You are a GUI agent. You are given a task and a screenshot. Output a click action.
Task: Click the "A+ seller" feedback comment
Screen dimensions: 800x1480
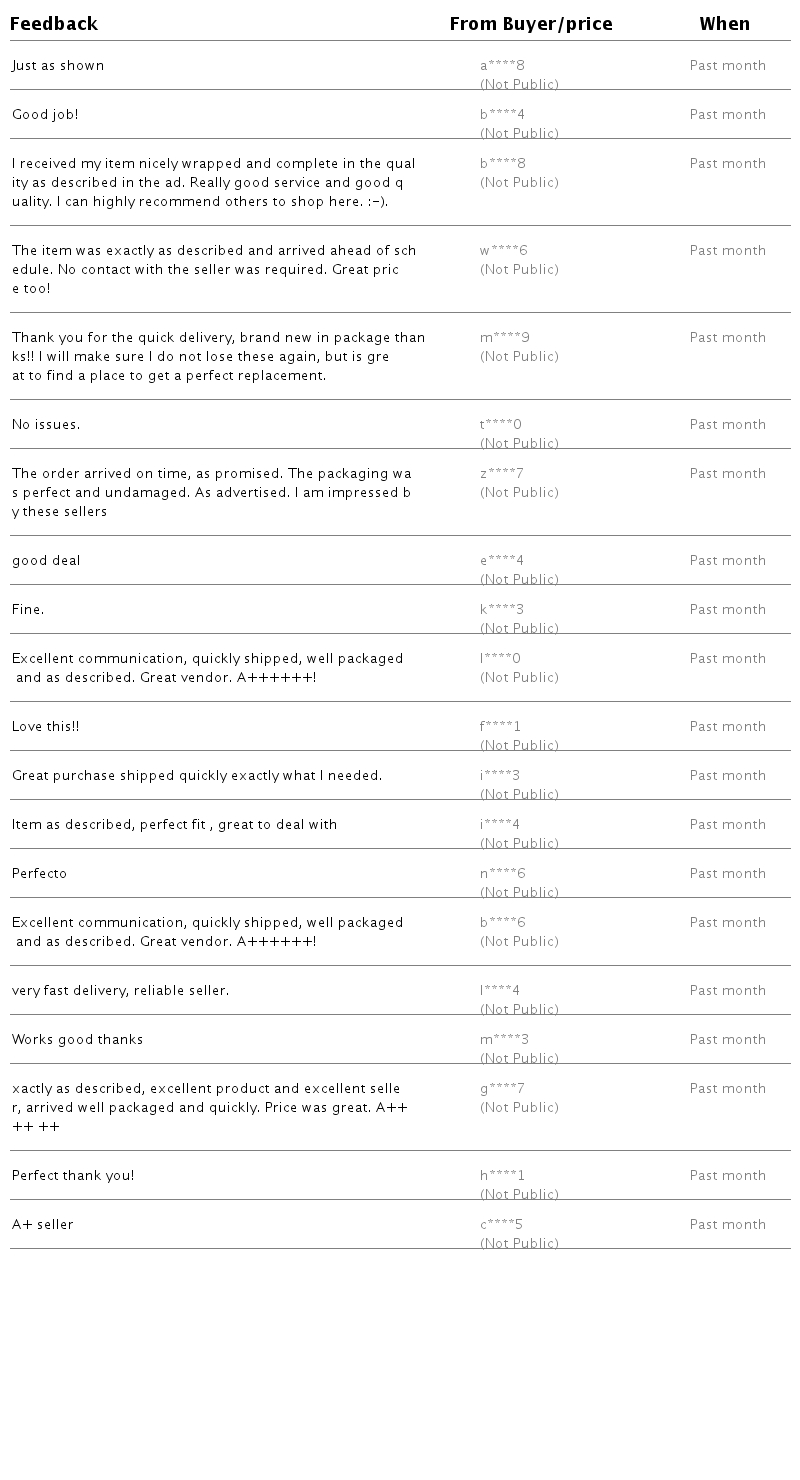(42, 1225)
